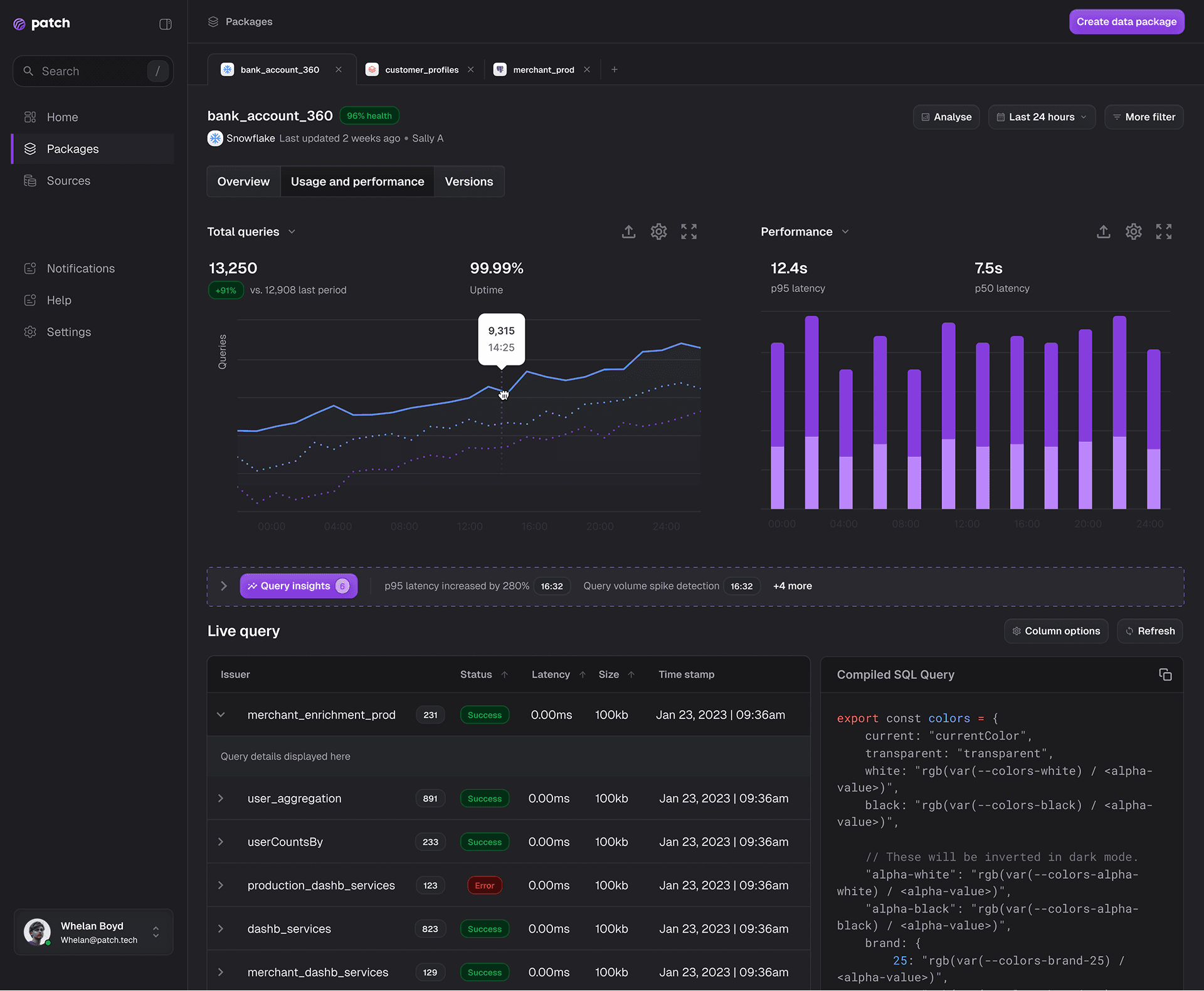1204x991 pixels.
Task: Collapse the sidebar with the panel icon
Action: [166, 24]
